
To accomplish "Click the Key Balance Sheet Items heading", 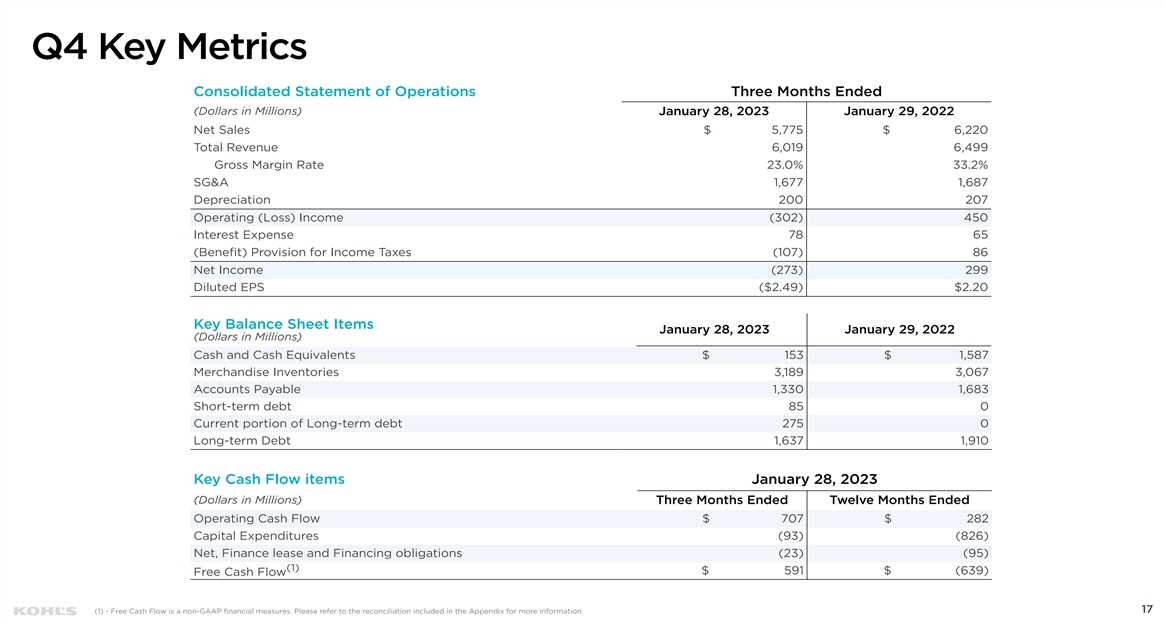I will (283, 324).
